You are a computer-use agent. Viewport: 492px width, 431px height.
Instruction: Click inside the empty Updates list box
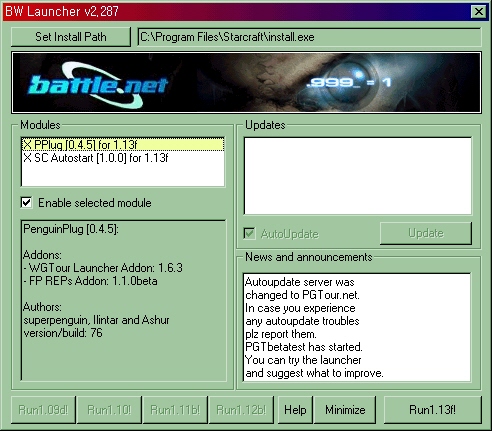[x=358, y=176]
